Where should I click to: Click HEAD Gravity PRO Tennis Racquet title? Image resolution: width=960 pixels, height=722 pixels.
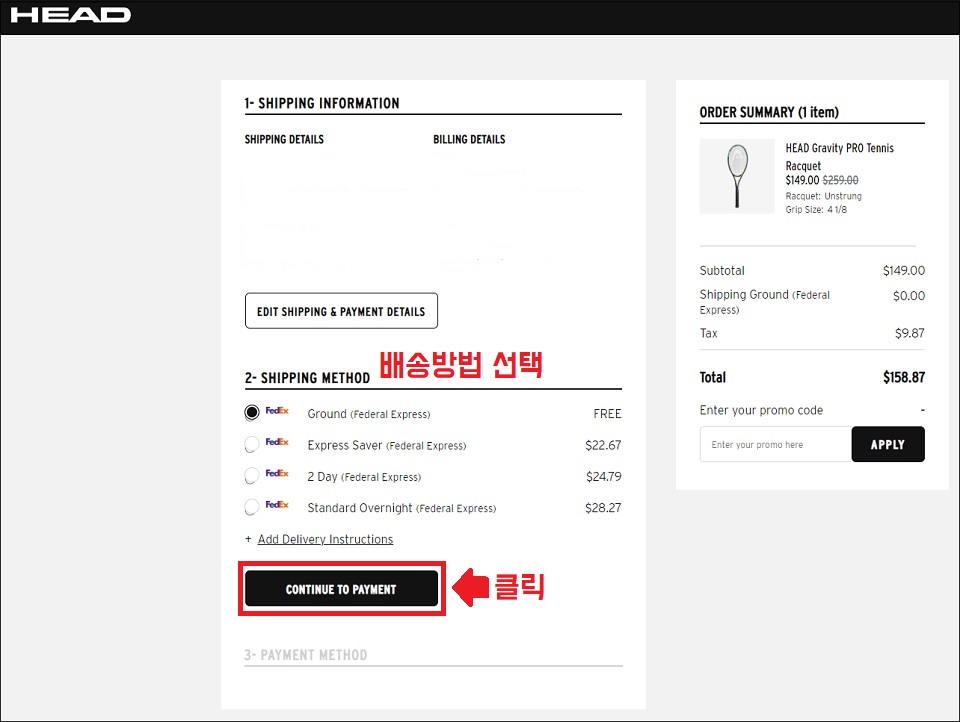(x=839, y=157)
